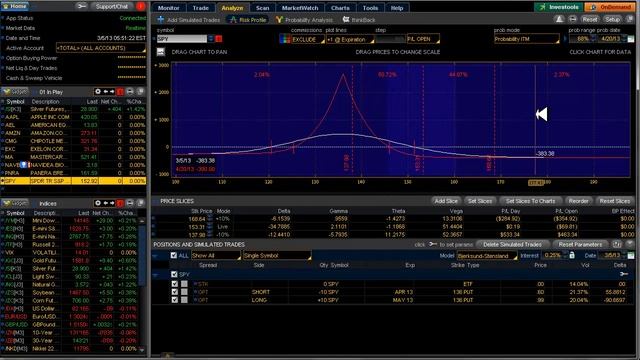Screen dimensions: 640x360
Task: Click the Add Slice button
Action: point(446,201)
